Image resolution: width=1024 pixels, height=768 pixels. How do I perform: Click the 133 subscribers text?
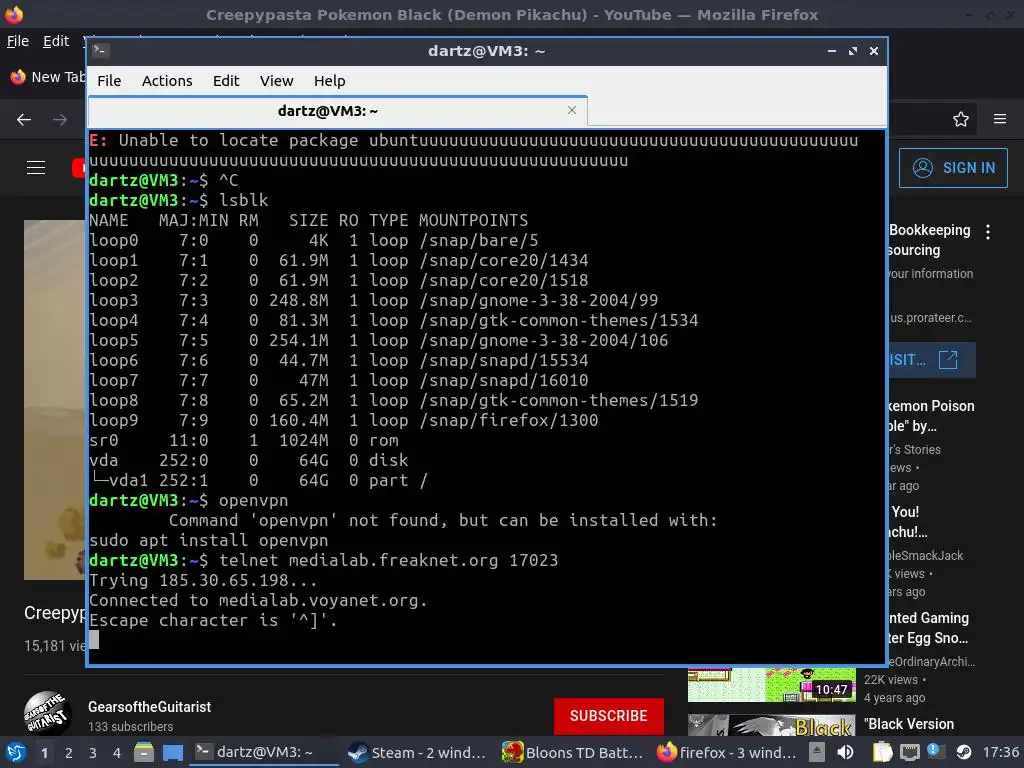(131, 726)
